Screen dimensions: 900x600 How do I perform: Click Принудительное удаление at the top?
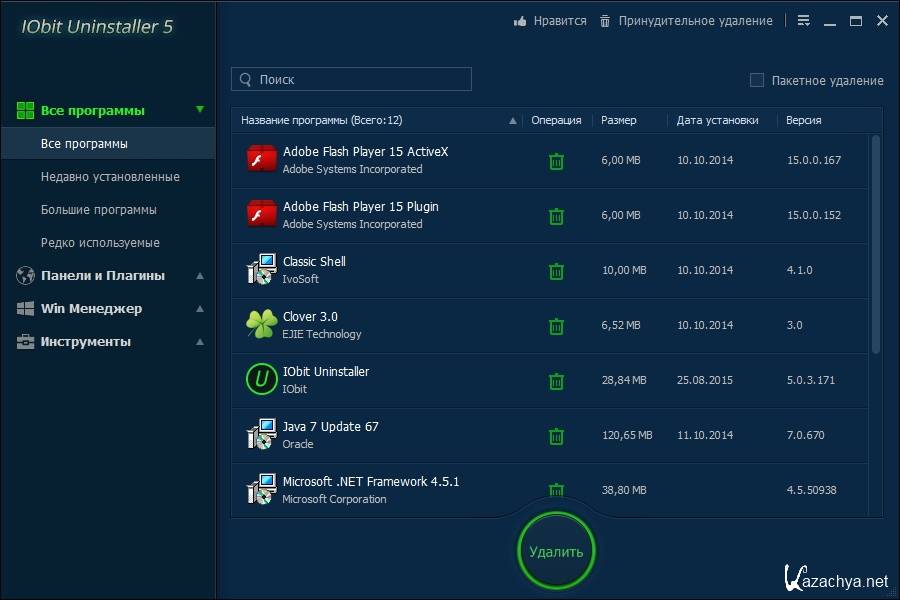tap(694, 21)
